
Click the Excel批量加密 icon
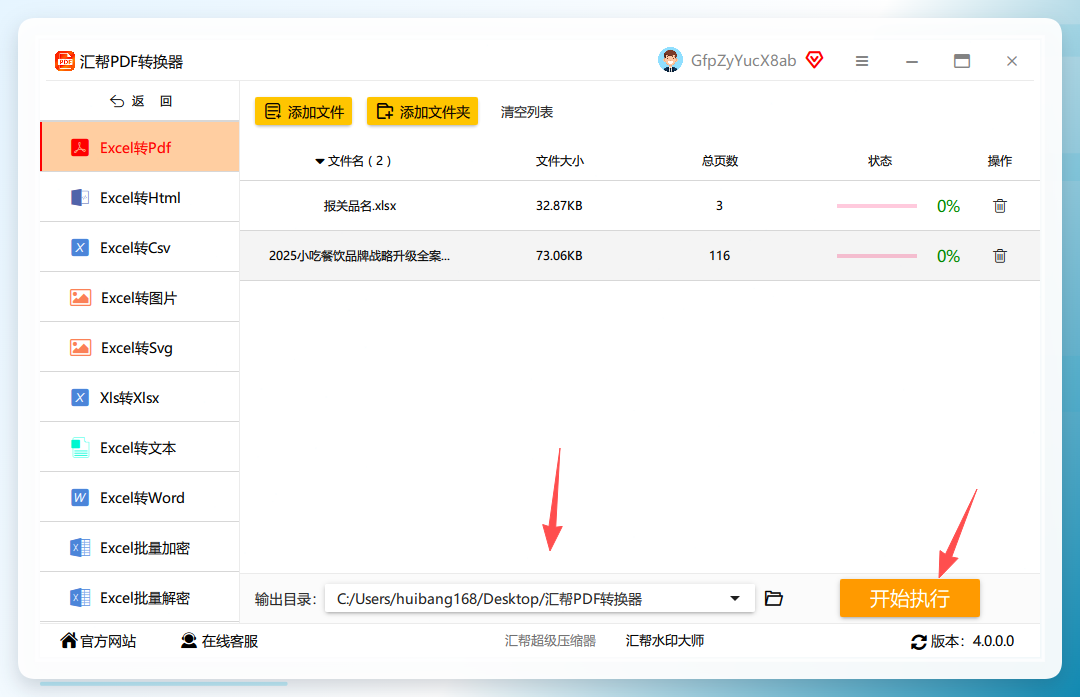(x=80, y=548)
